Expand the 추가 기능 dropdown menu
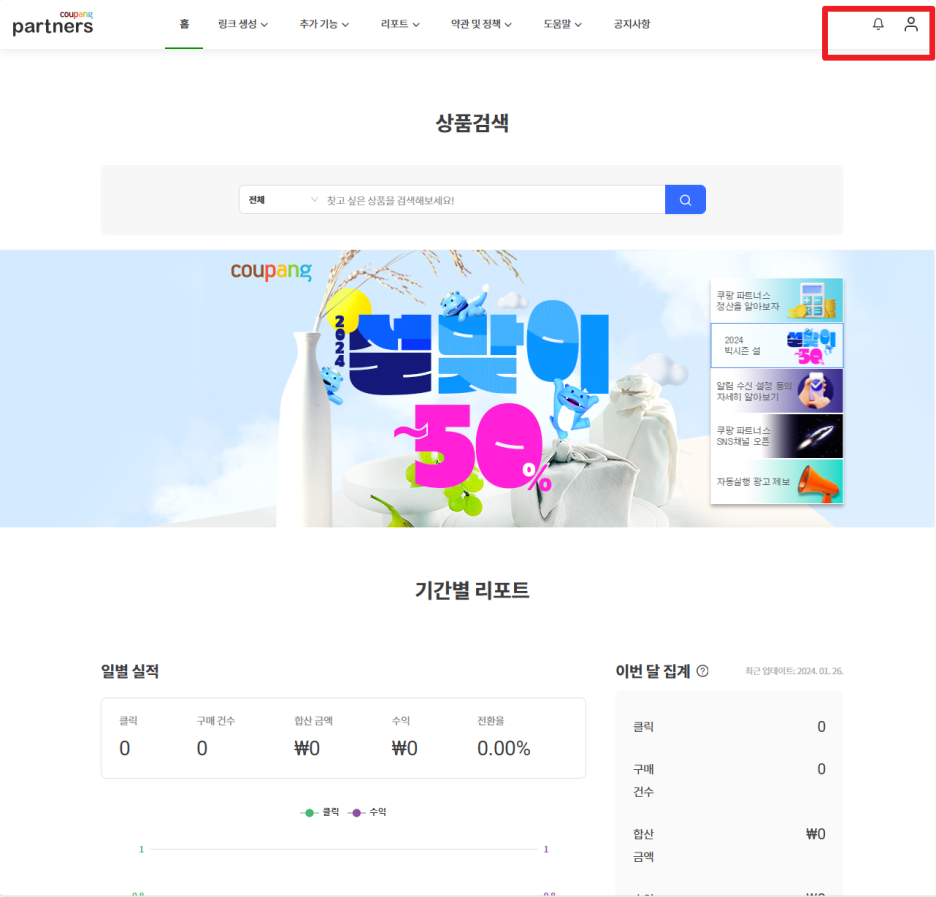 point(324,24)
